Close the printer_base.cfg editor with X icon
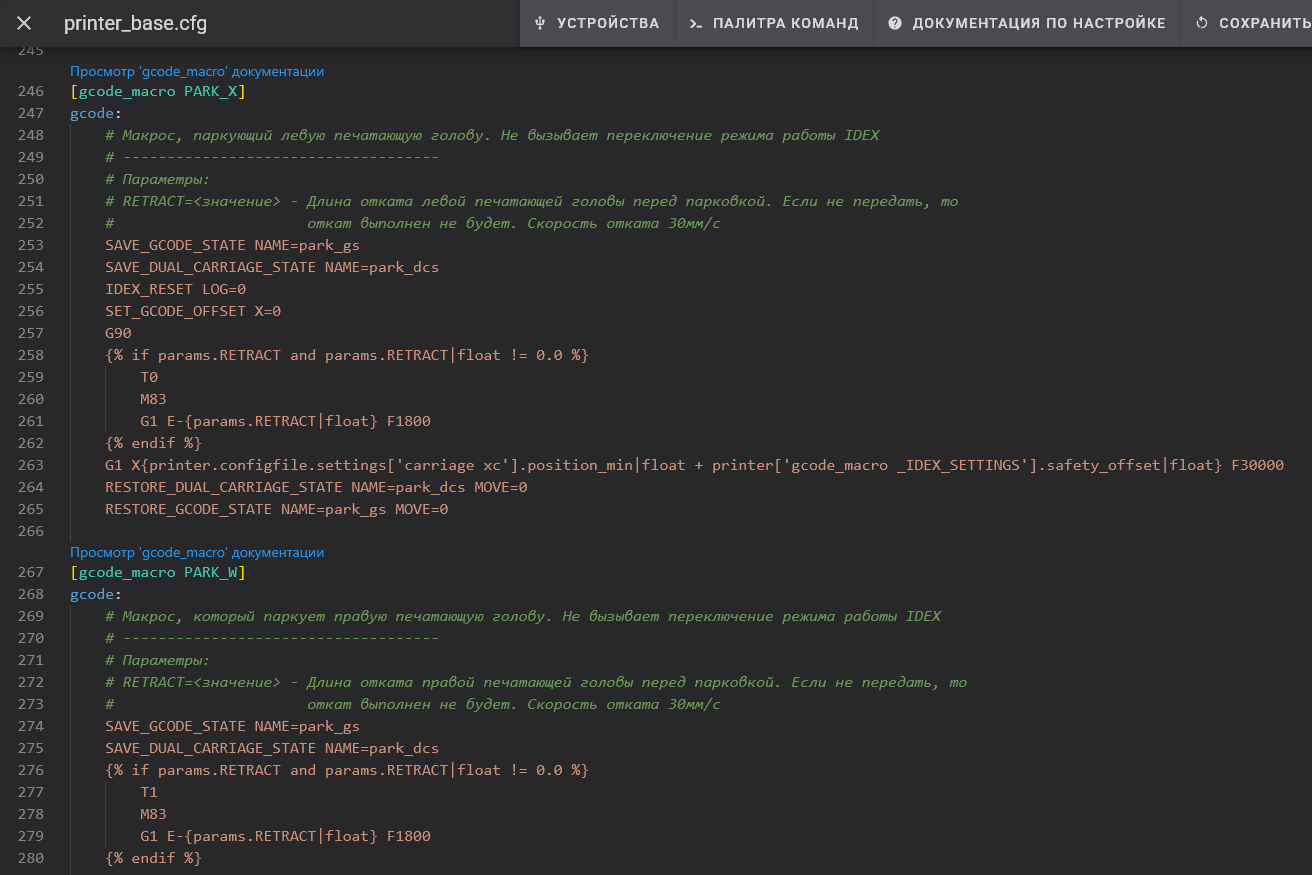 tap(24, 23)
